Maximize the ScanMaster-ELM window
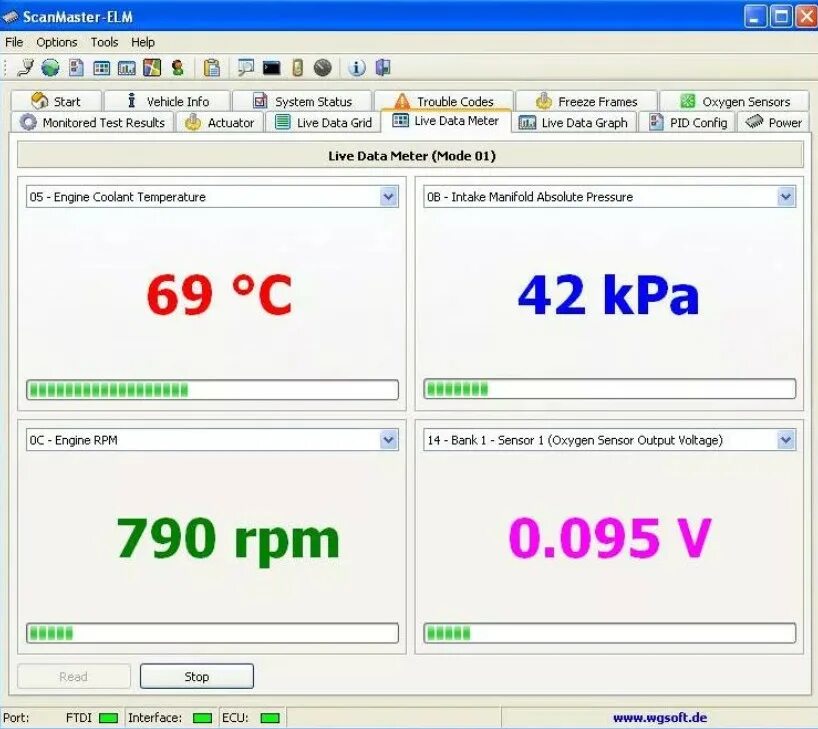818x729 pixels. (x=781, y=17)
